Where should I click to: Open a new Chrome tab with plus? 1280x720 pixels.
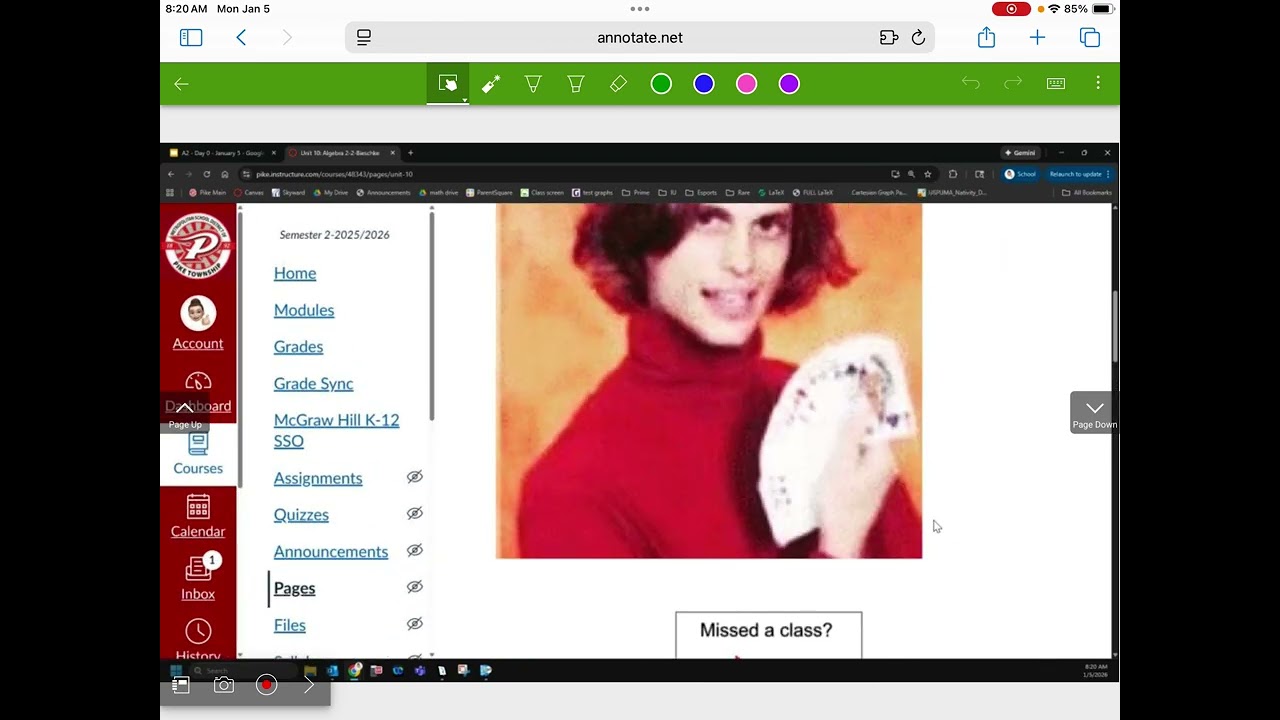pyautogui.click(x=410, y=153)
